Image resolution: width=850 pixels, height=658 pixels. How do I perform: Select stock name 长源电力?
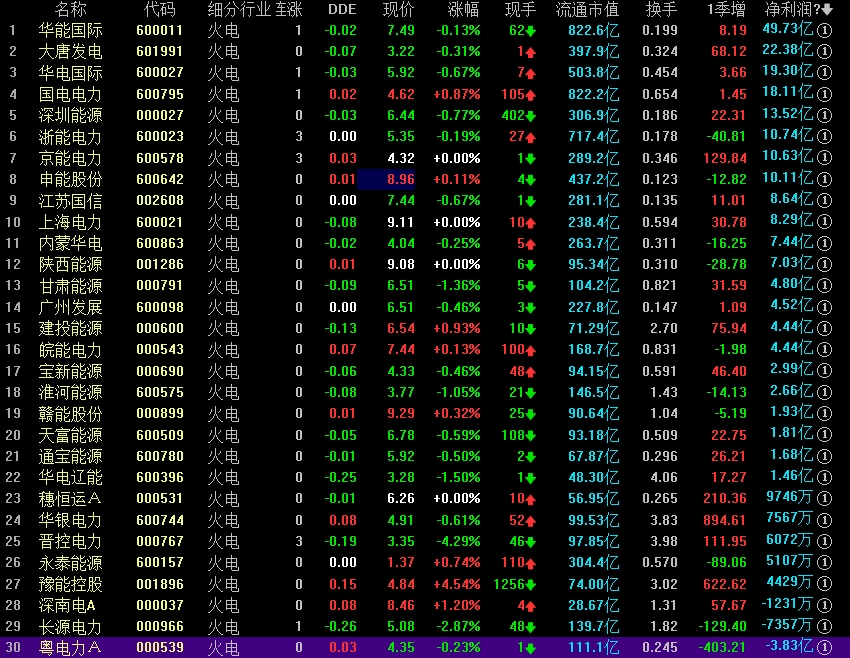pyautogui.click(x=70, y=627)
